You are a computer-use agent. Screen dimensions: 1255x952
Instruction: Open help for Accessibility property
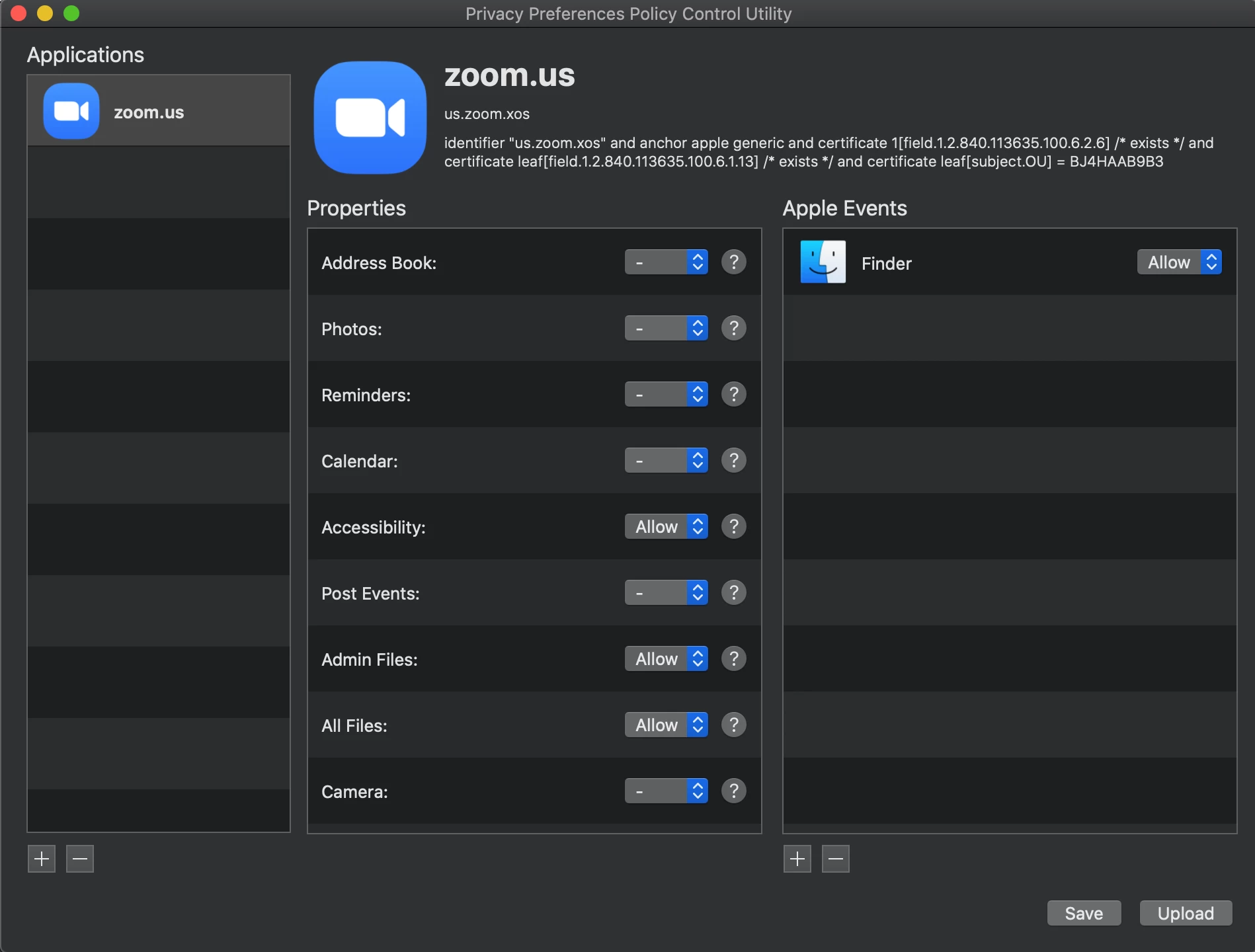point(733,527)
